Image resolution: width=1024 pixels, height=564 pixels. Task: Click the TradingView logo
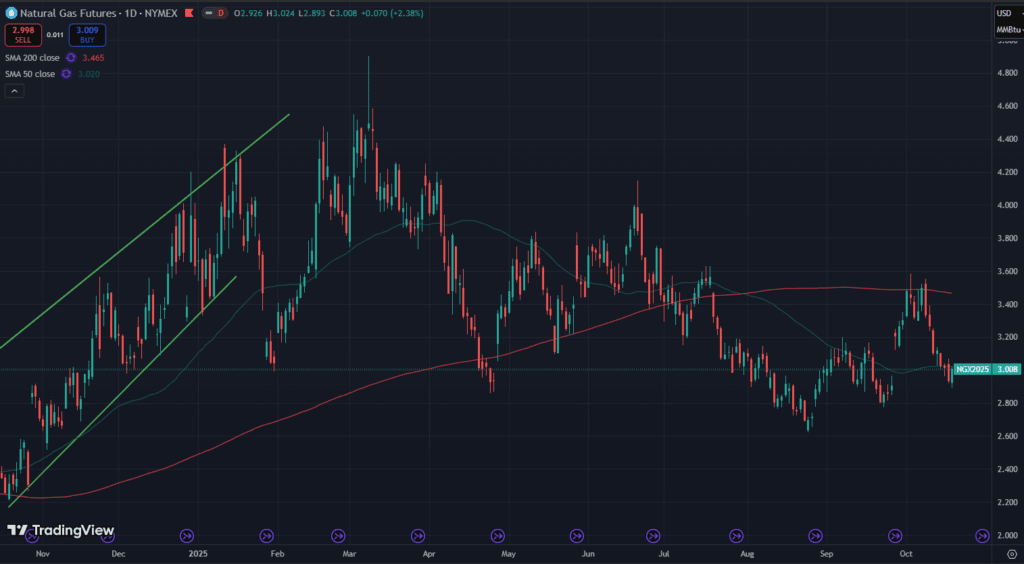click(x=60, y=530)
